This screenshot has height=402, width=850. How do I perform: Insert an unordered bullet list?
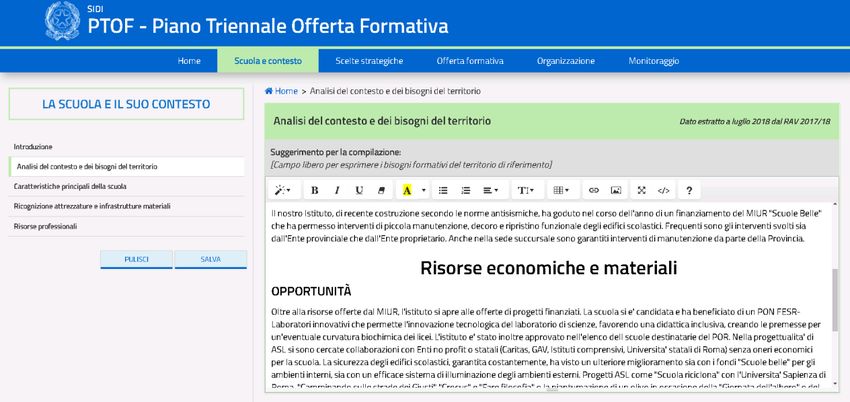443,190
